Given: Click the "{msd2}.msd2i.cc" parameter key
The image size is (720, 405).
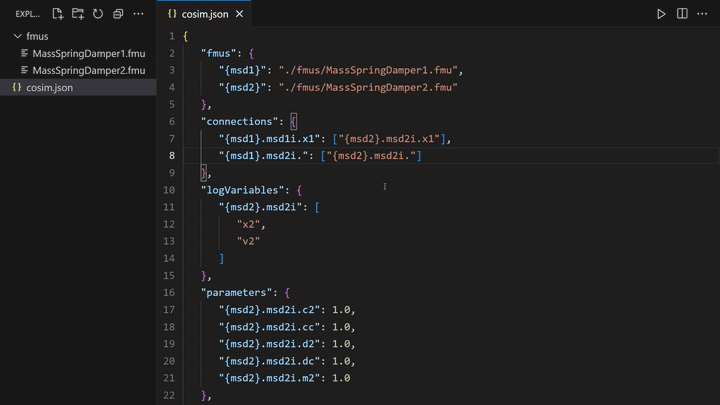Looking at the screenshot, I should pyautogui.click(x=269, y=327).
